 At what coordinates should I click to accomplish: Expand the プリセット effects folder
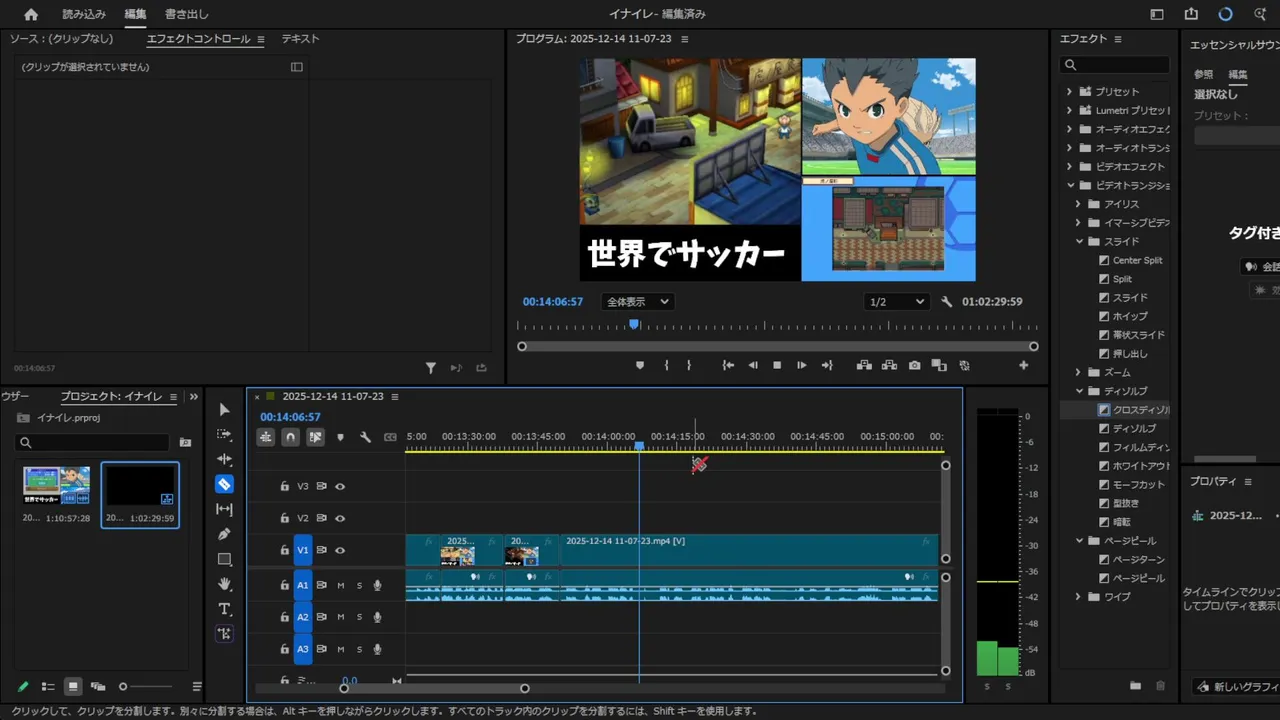[1069, 92]
